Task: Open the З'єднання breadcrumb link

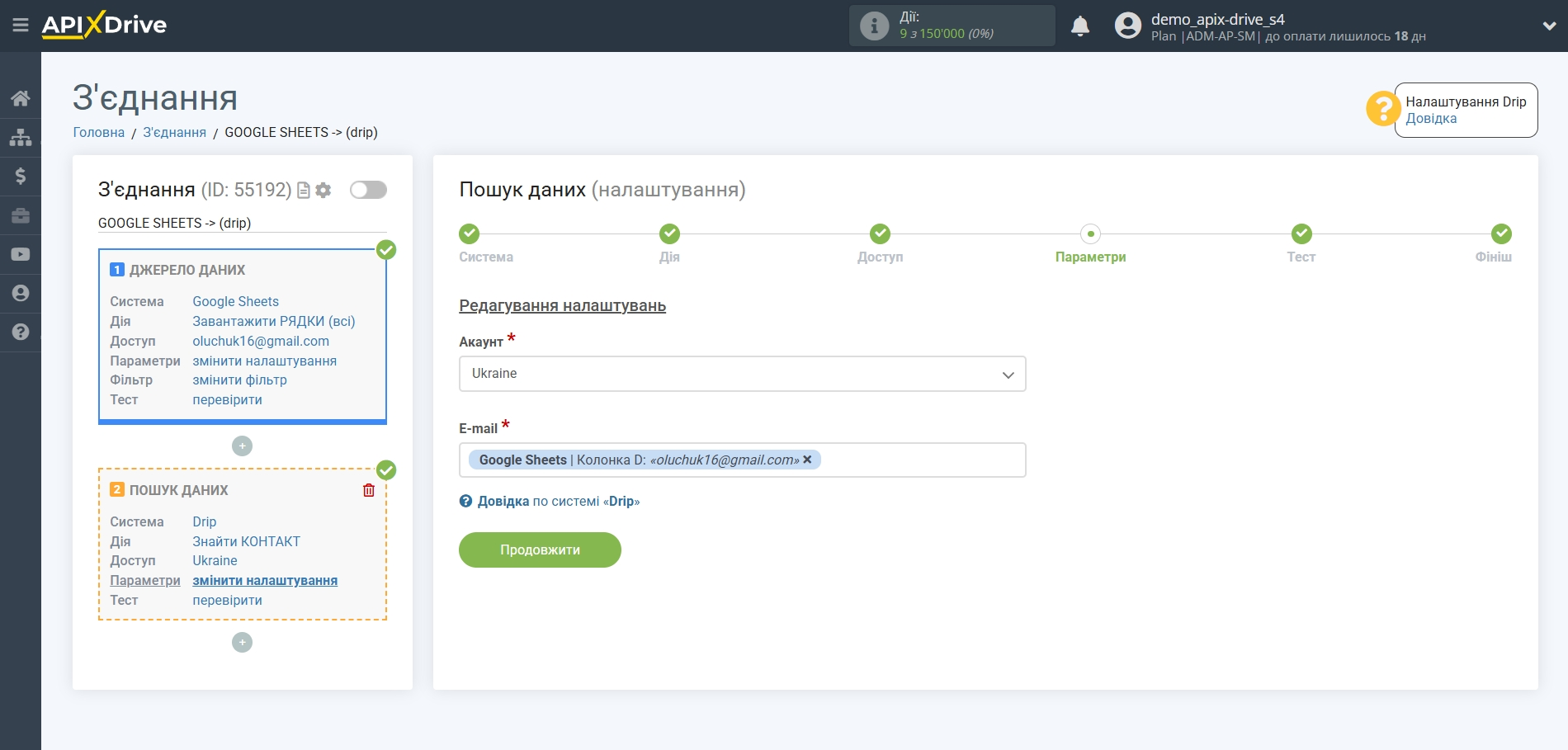Action: [175, 132]
